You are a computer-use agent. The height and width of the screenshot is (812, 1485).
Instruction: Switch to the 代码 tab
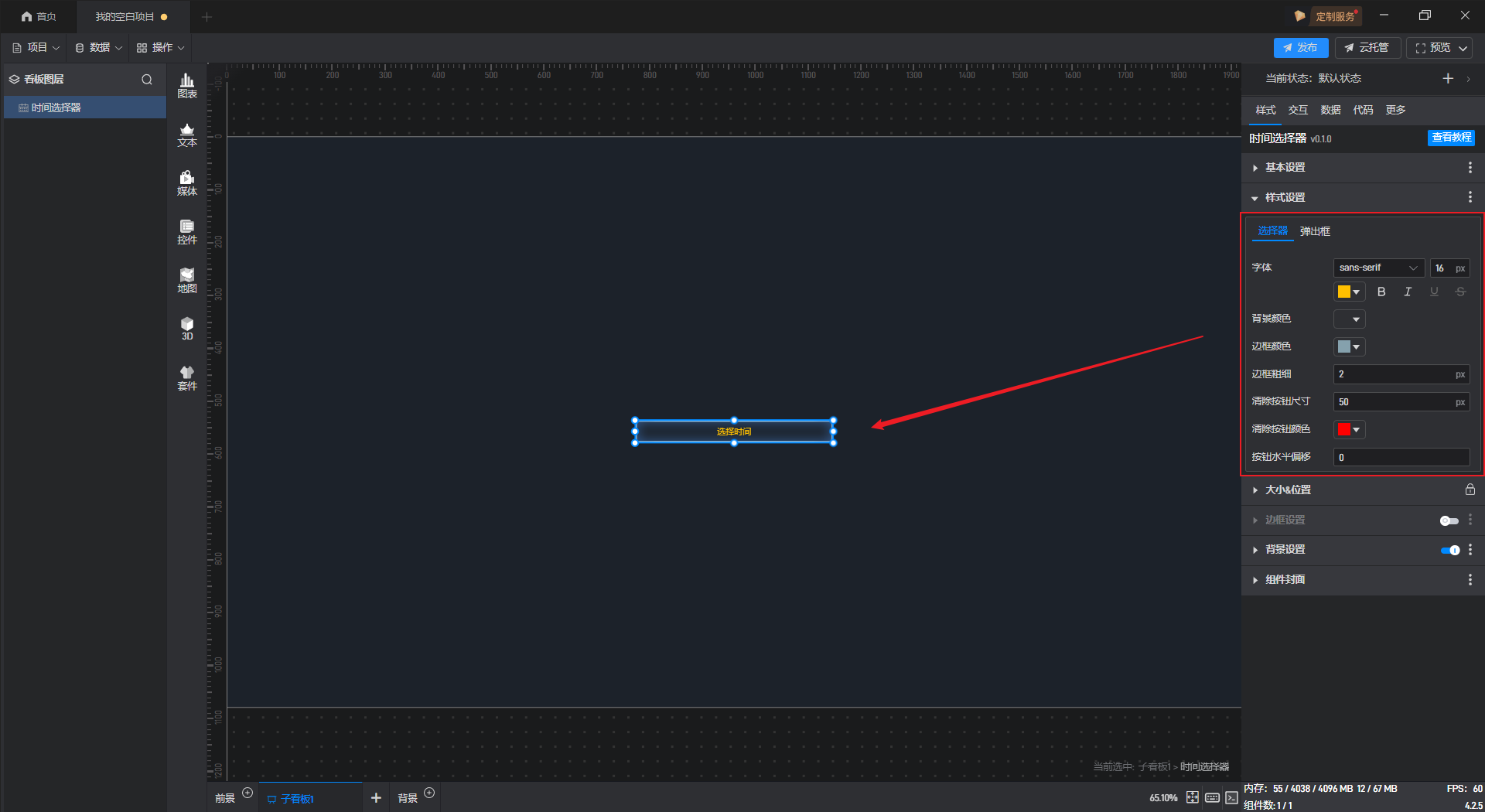pos(1363,110)
